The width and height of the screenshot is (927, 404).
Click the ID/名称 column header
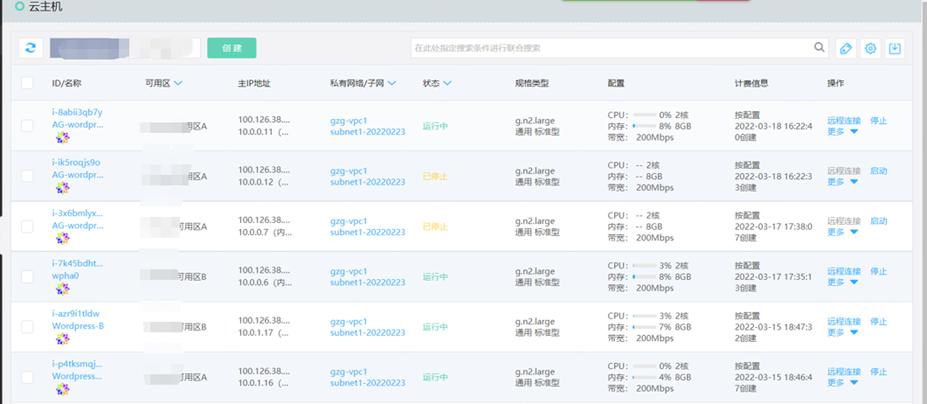click(x=67, y=83)
